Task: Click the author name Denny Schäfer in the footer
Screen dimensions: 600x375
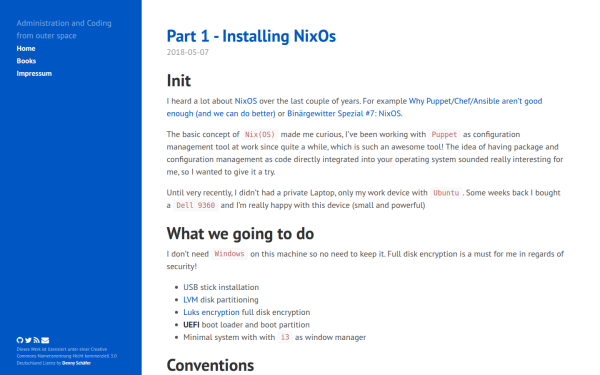Action: click(x=77, y=363)
